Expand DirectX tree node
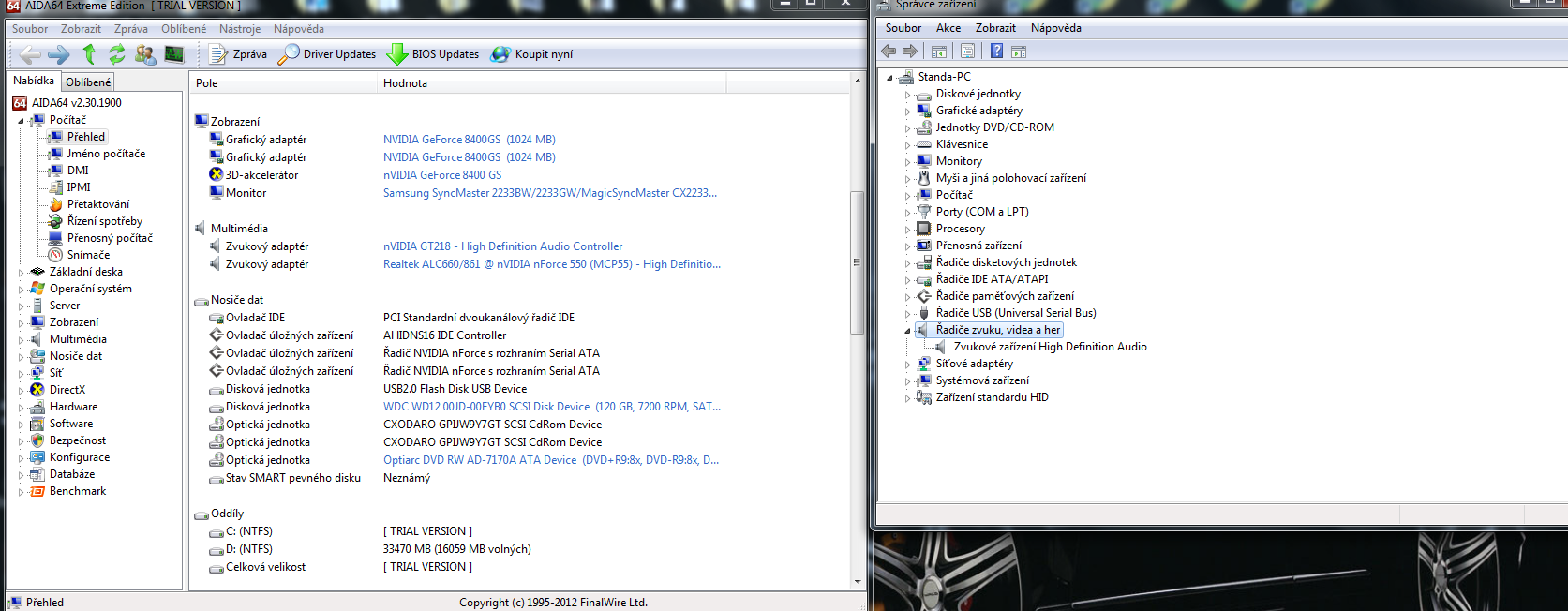1568x611 pixels. (21, 391)
